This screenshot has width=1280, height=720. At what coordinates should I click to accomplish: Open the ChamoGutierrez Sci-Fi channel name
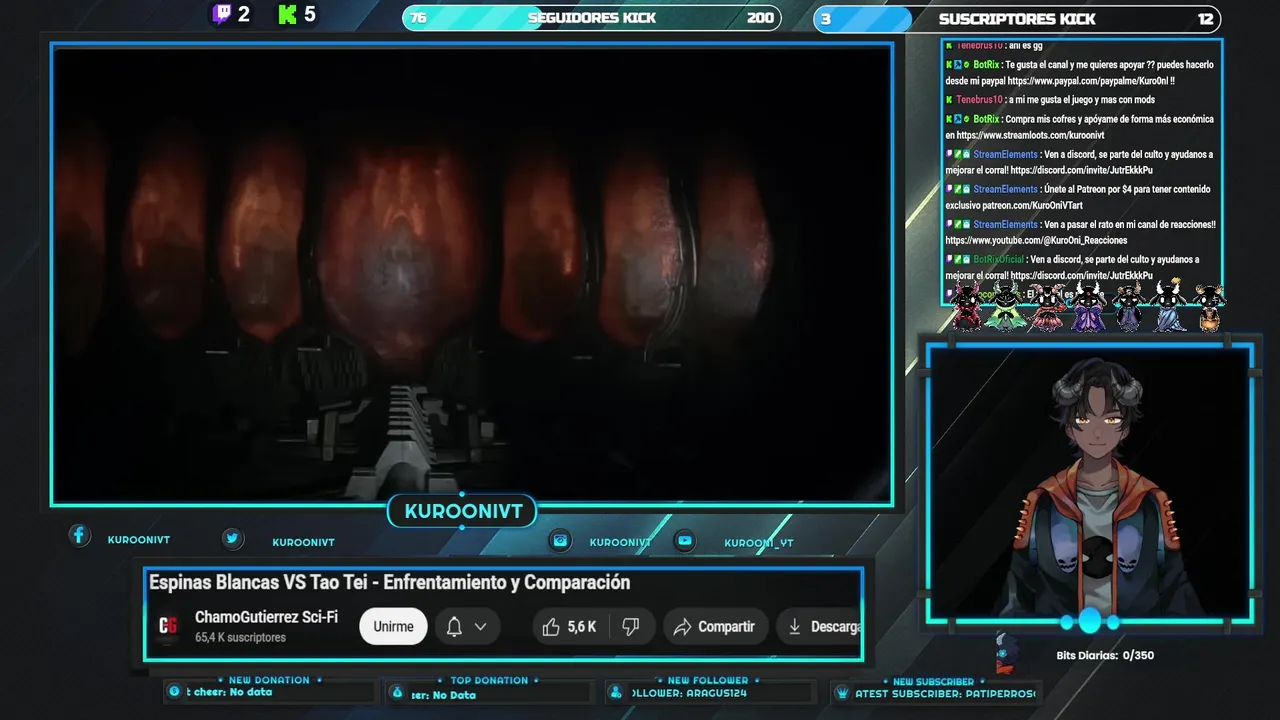266,617
